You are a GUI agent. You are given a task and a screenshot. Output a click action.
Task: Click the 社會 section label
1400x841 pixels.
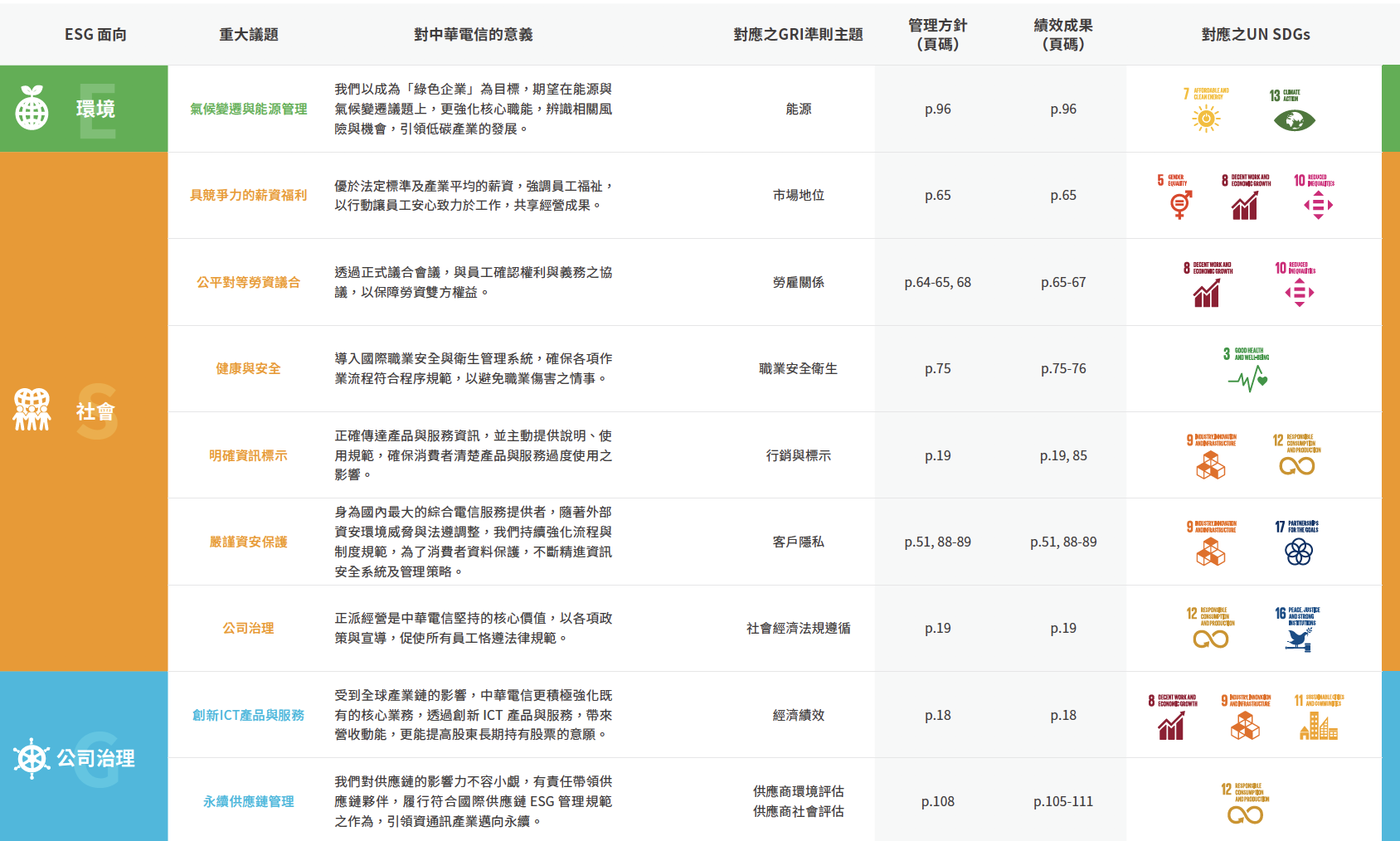[x=96, y=411]
